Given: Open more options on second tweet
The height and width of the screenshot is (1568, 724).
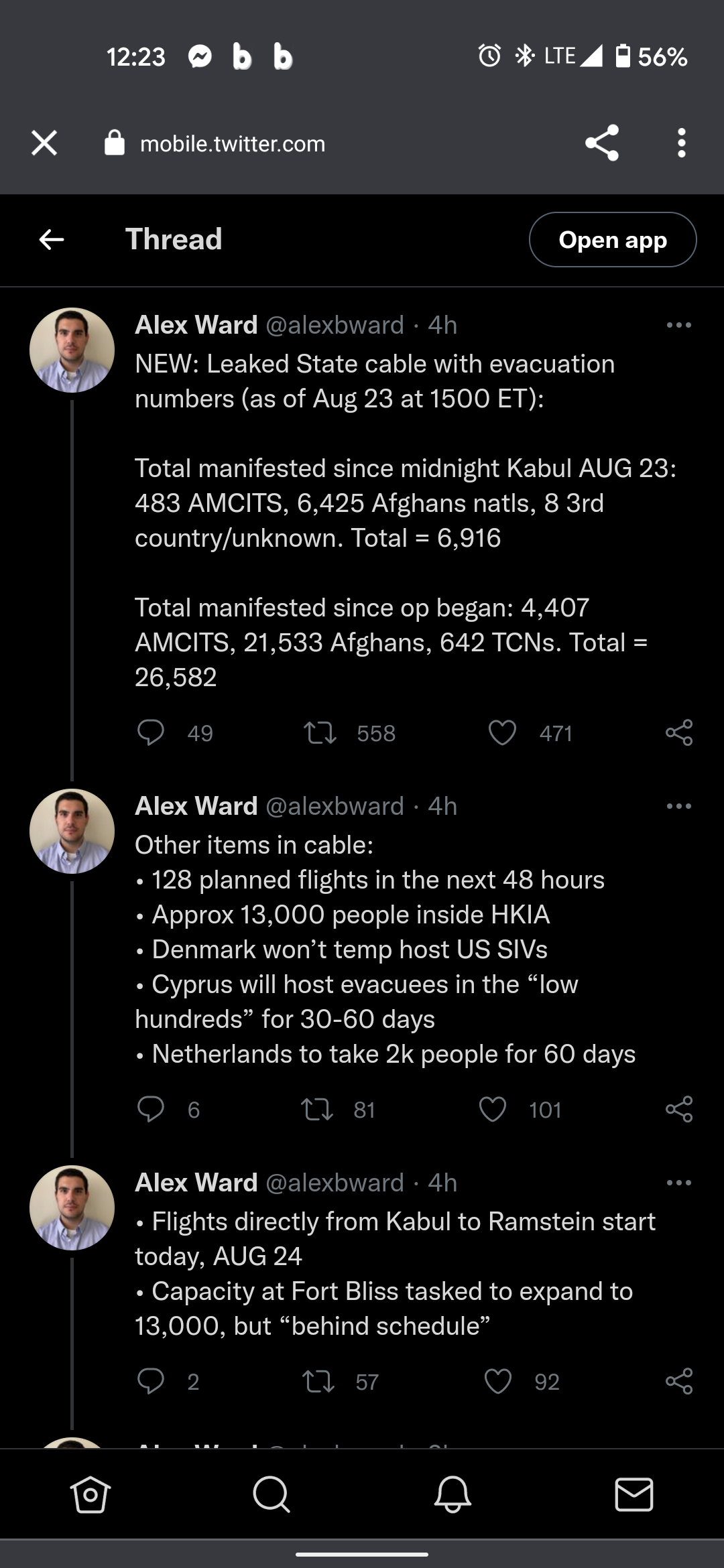Looking at the screenshot, I should (679, 806).
